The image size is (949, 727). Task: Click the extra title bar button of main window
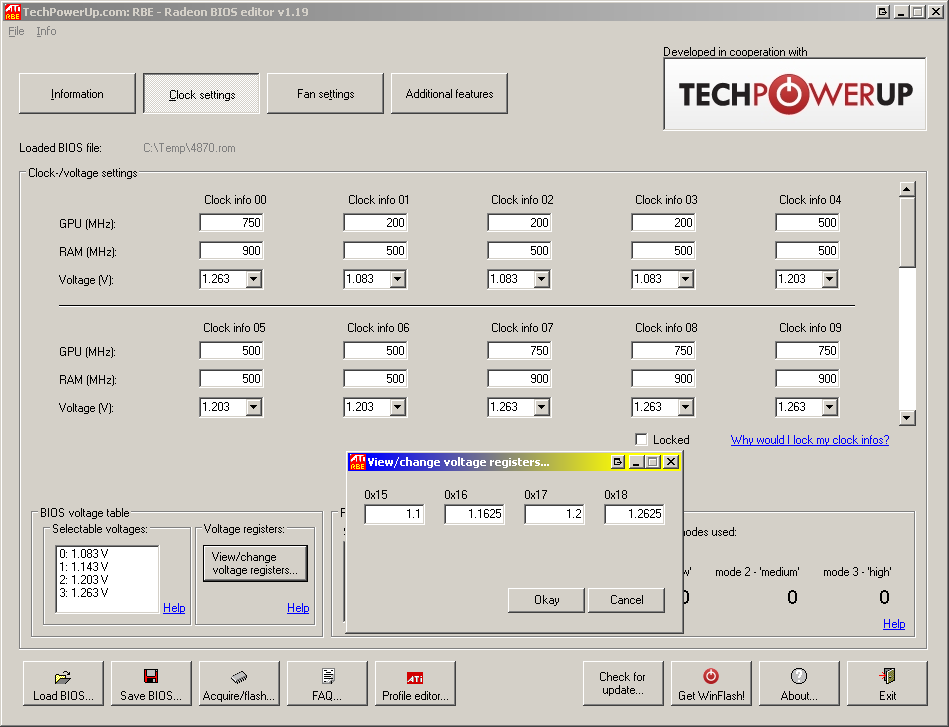[x=882, y=12]
